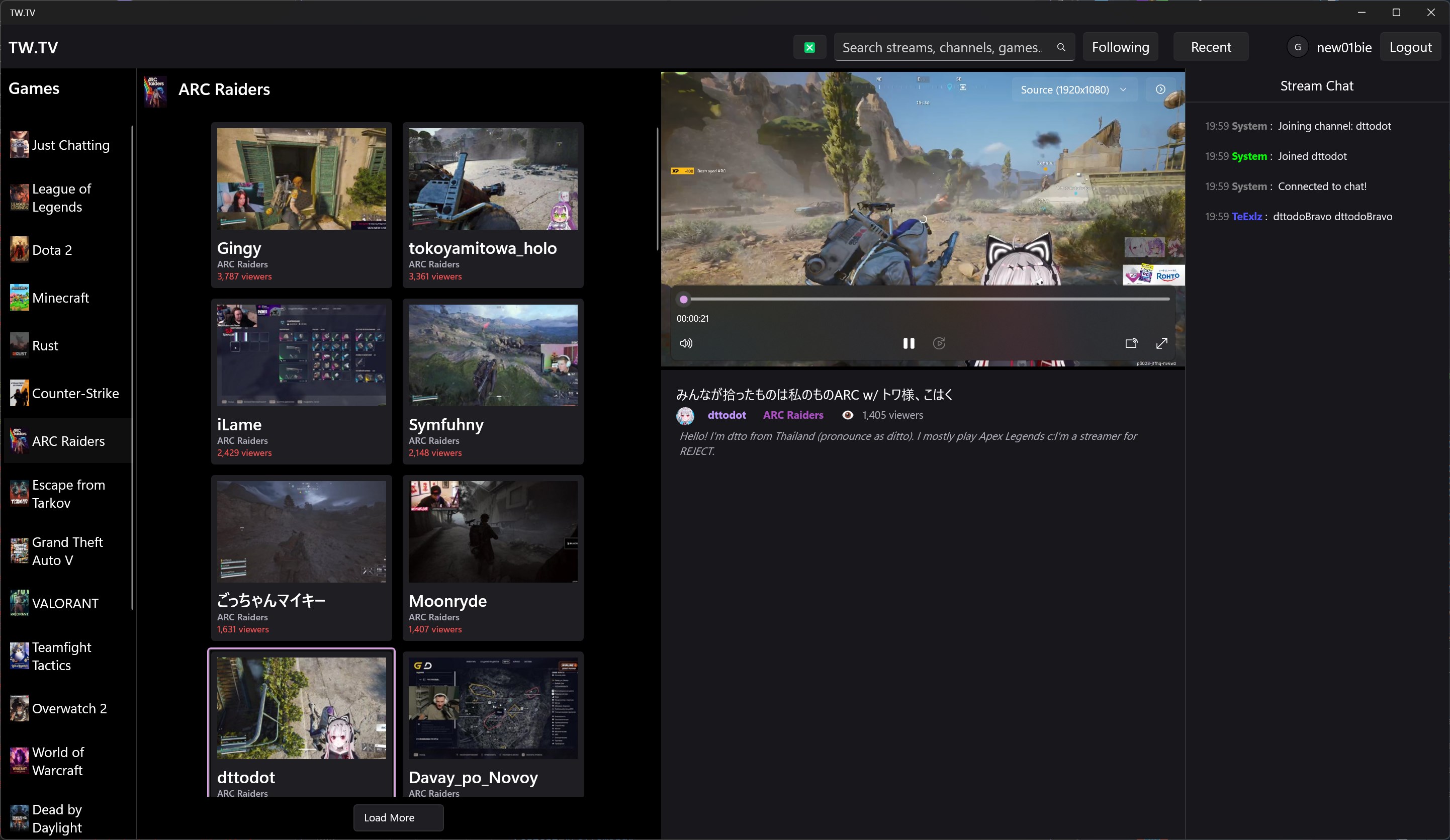Select Rust game icon
1450x840 pixels.
[20, 345]
